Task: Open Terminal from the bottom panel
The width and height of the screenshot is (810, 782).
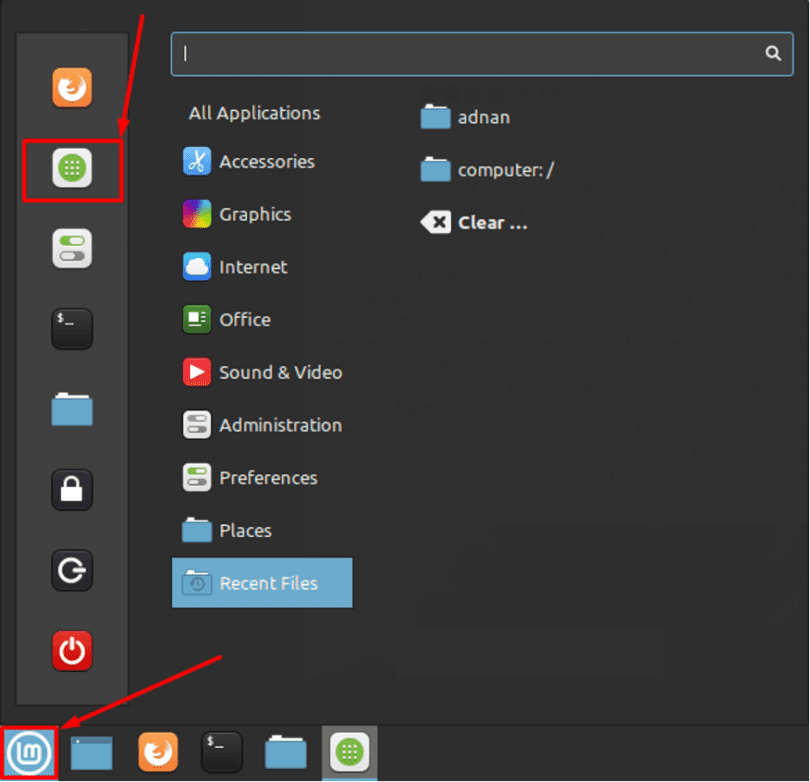Action: (222, 752)
